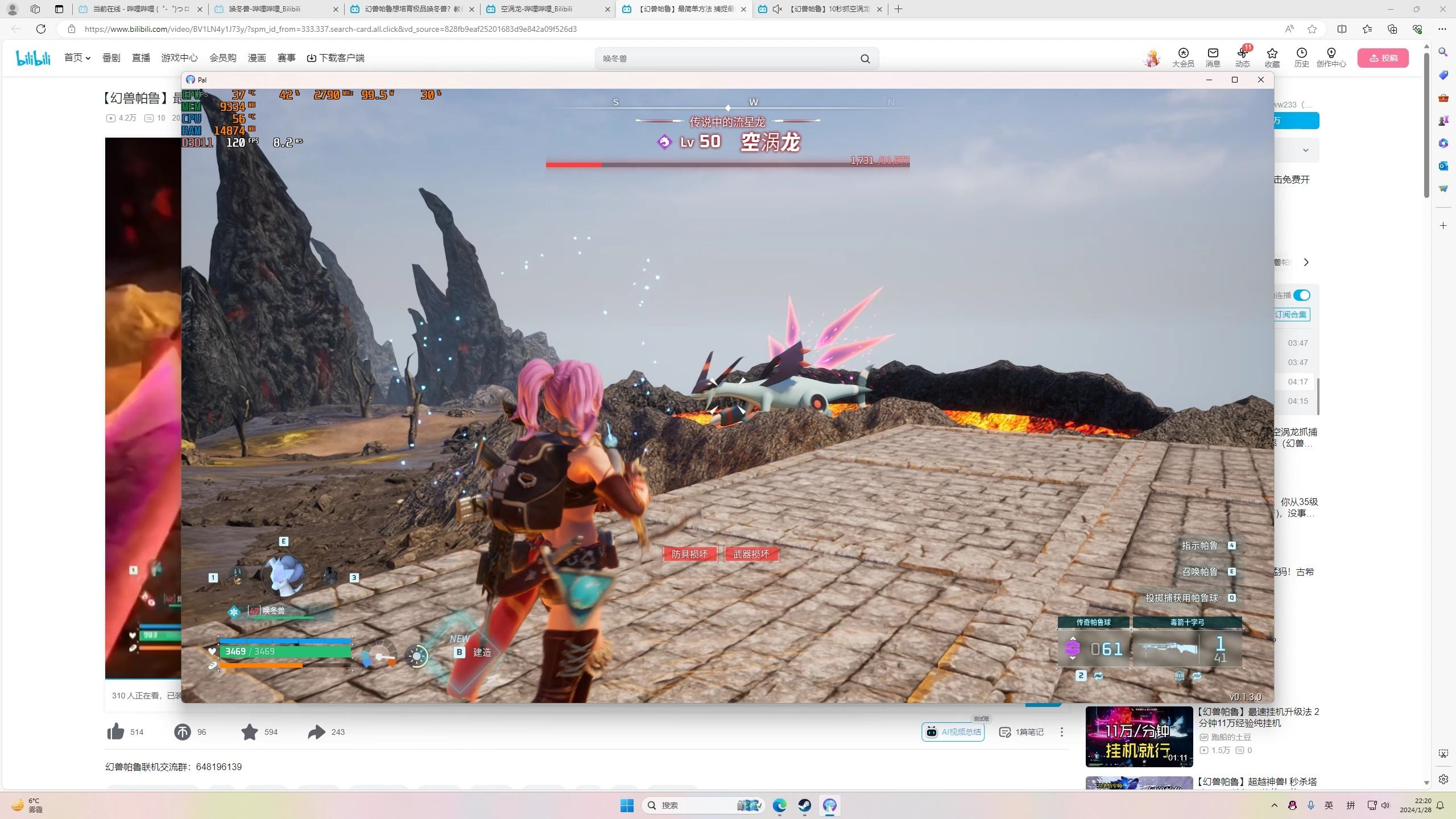Toggle the 连播 autoplay switch

point(1302,295)
